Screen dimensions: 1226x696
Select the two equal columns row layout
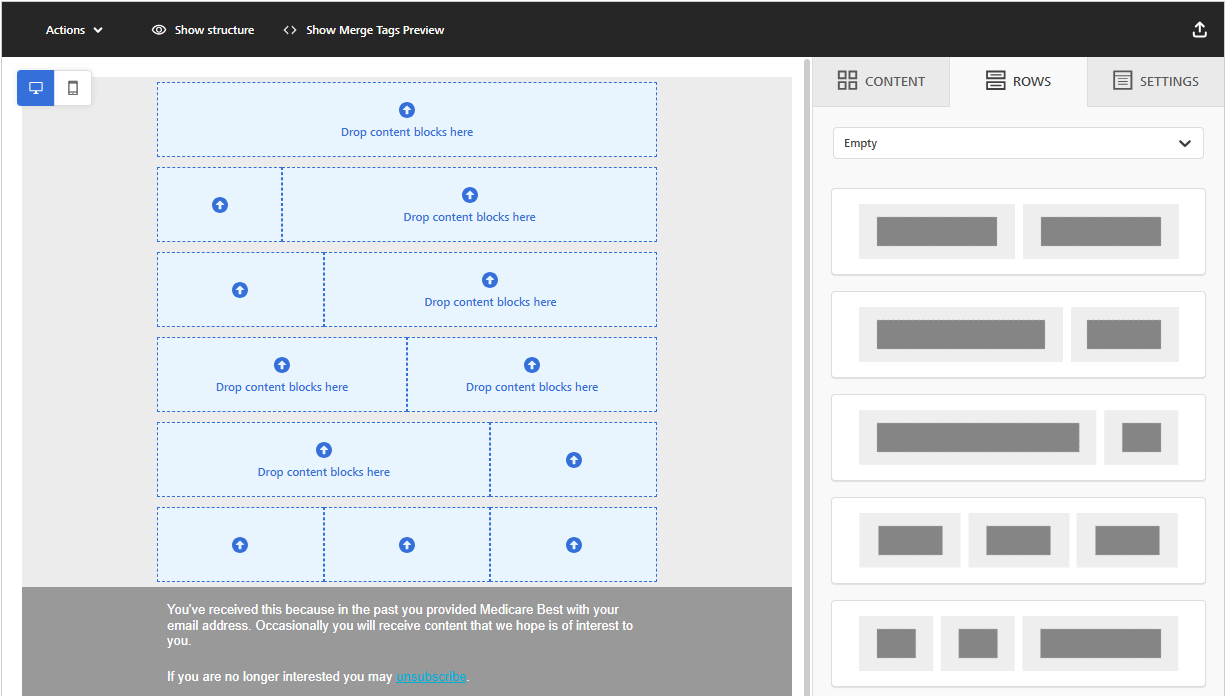[1017, 231]
